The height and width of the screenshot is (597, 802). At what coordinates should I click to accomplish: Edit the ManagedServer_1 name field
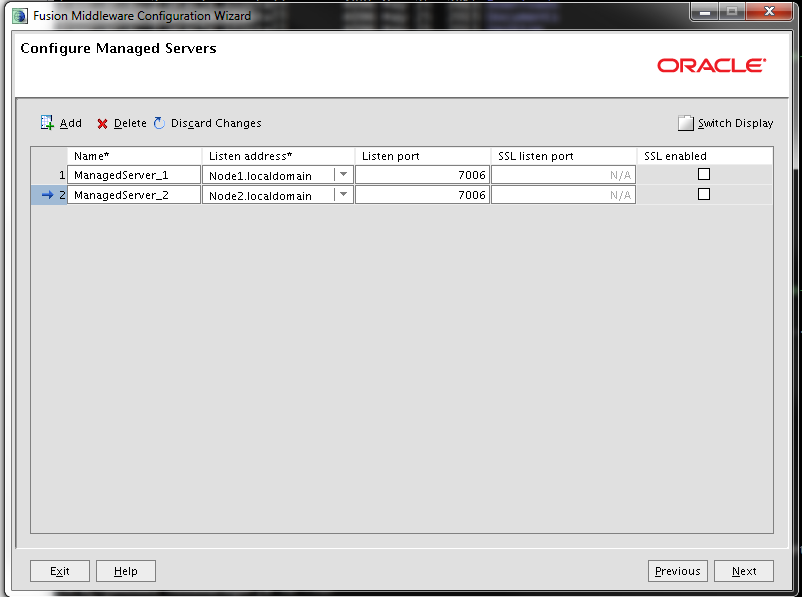pyautogui.click(x=134, y=175)
